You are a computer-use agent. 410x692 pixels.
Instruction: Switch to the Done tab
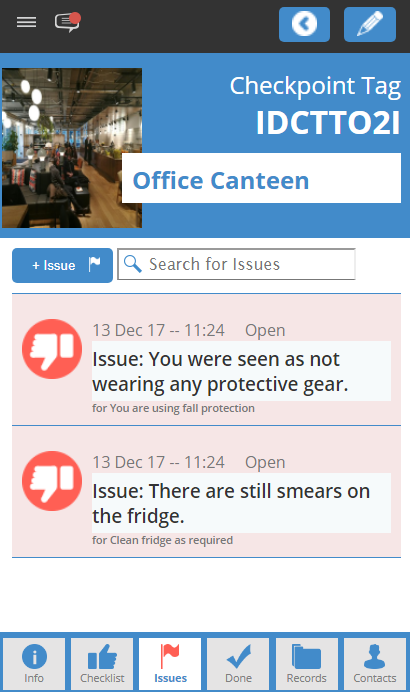[238, 664]
